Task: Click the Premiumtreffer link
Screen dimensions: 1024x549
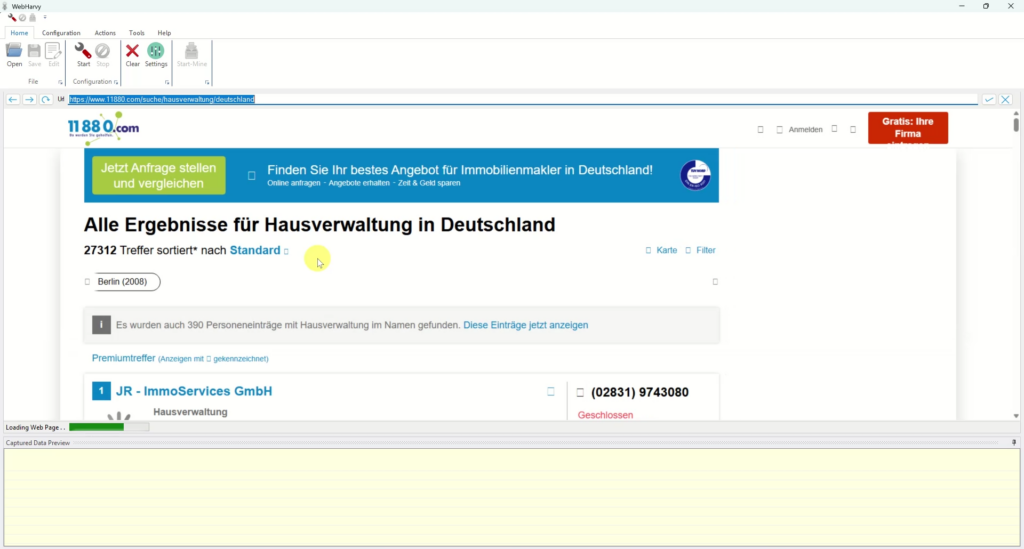Action: [x=123, y=358]
